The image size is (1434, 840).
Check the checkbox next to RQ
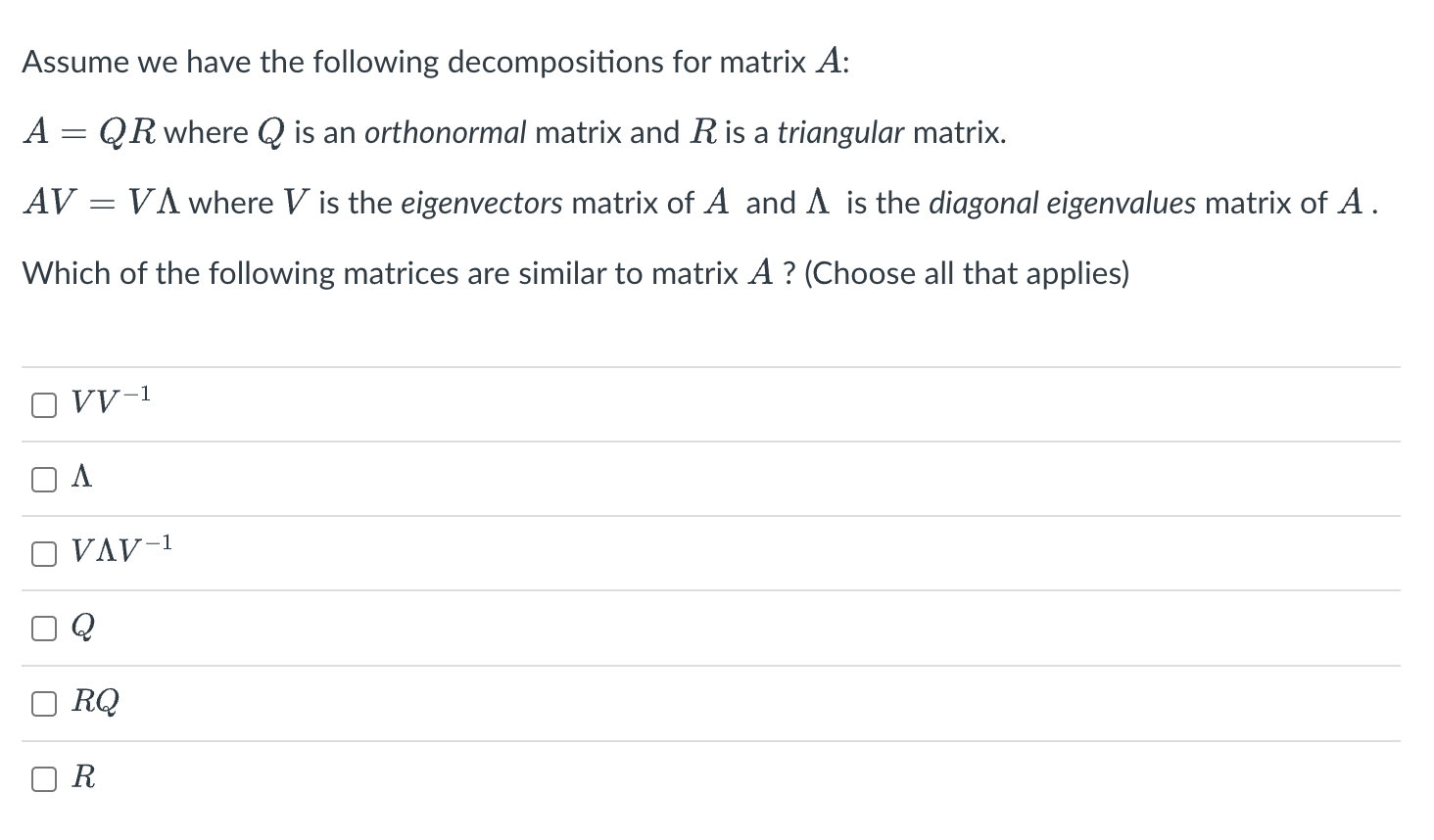point(43,703)
